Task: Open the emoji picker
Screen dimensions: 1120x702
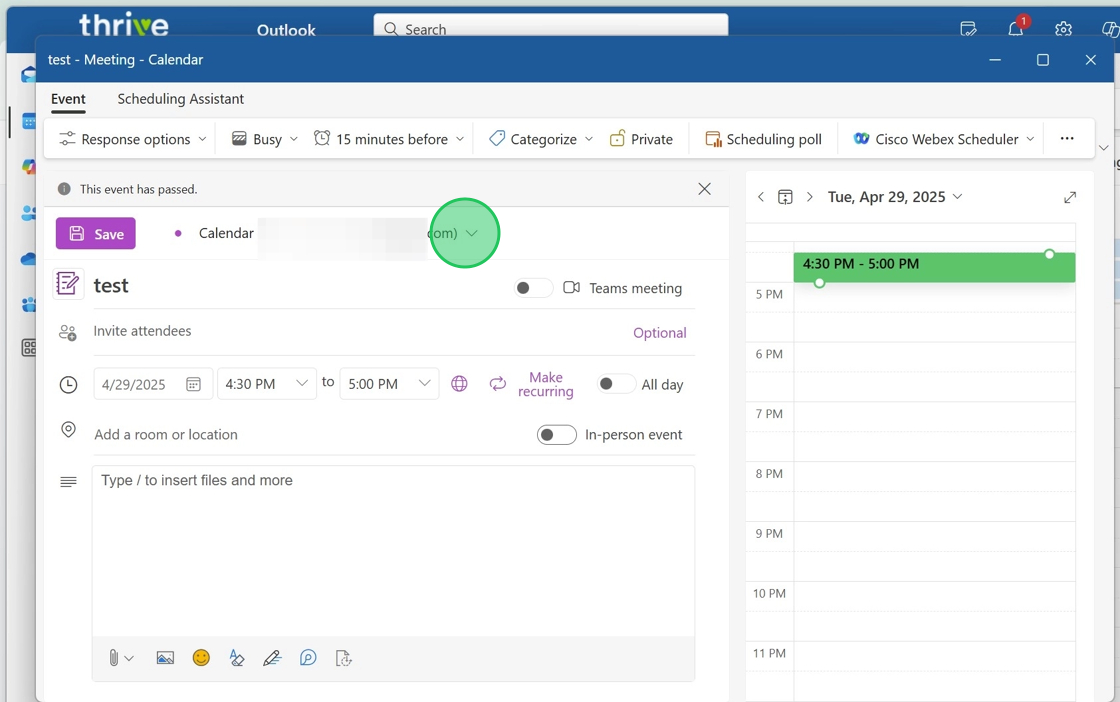Action: pyautogui.click(x=201, y=658)
